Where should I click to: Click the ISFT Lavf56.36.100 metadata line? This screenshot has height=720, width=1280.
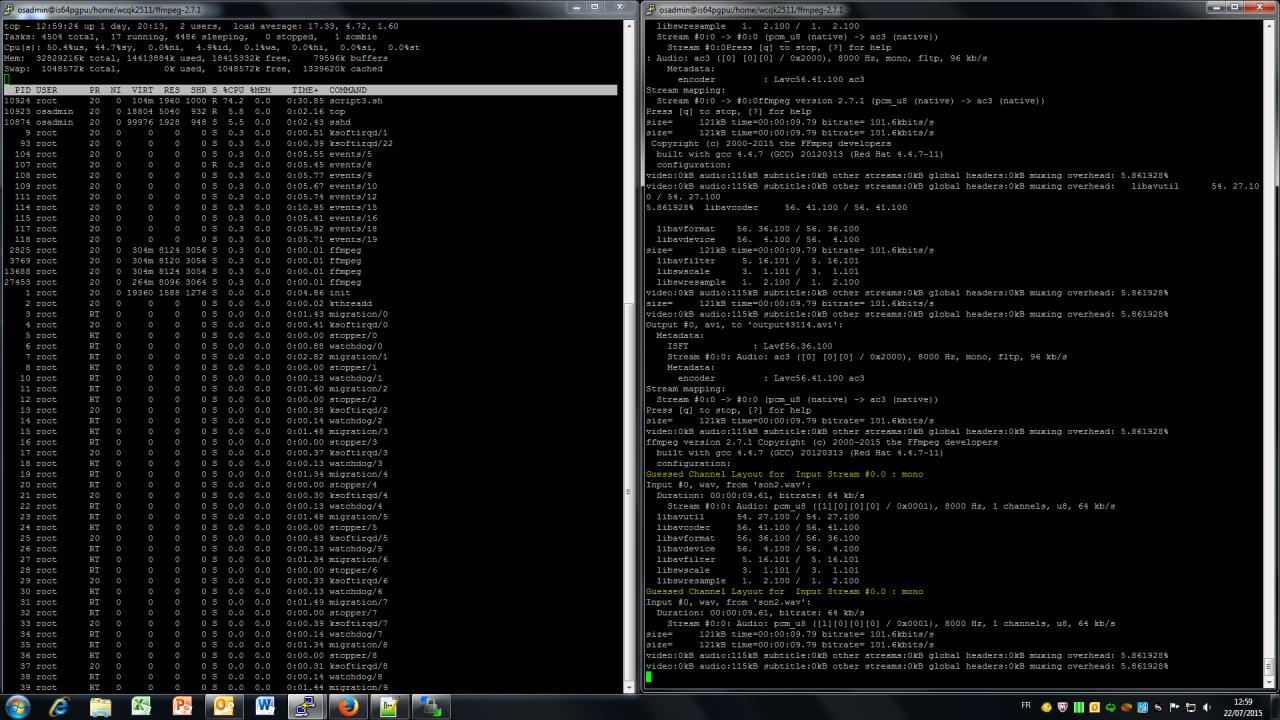tap(750, 346)
